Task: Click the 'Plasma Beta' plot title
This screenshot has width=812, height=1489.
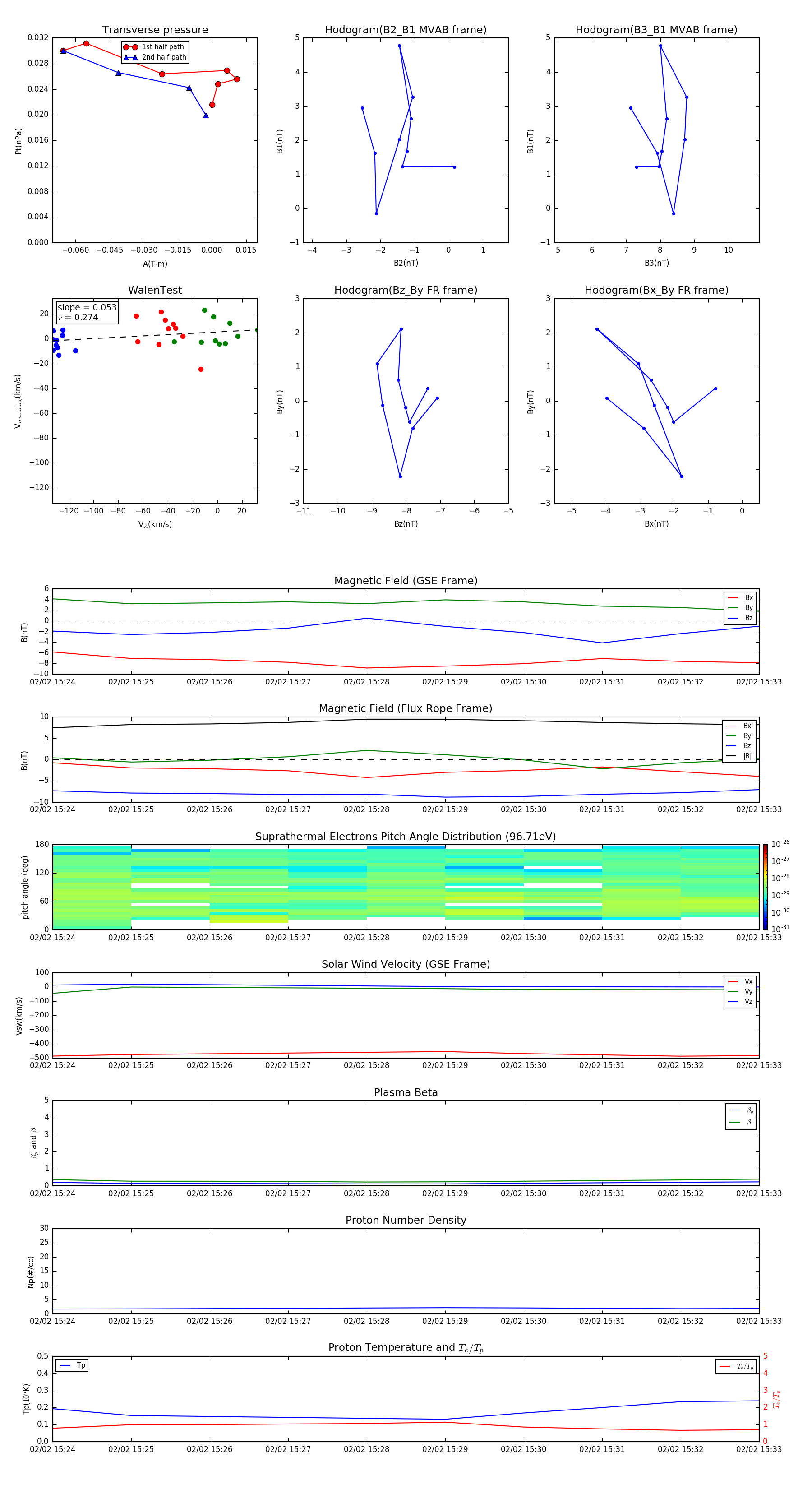Action: pos(406,1092)
